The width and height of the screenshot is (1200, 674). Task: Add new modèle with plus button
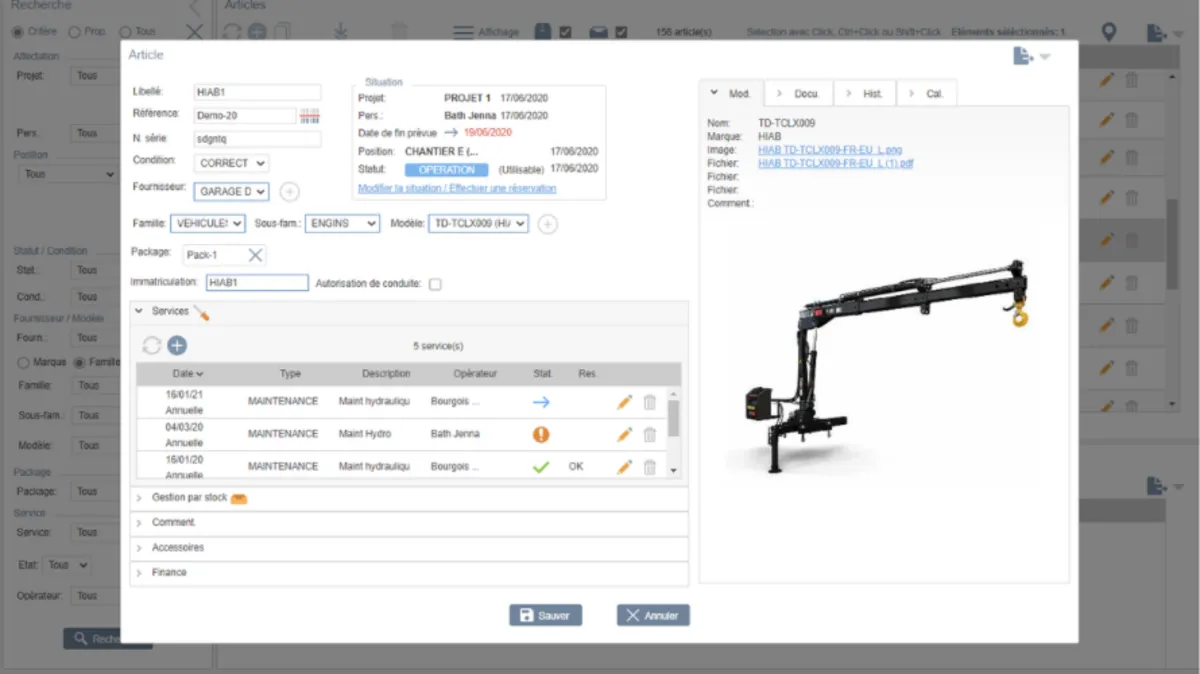point(547,224)
